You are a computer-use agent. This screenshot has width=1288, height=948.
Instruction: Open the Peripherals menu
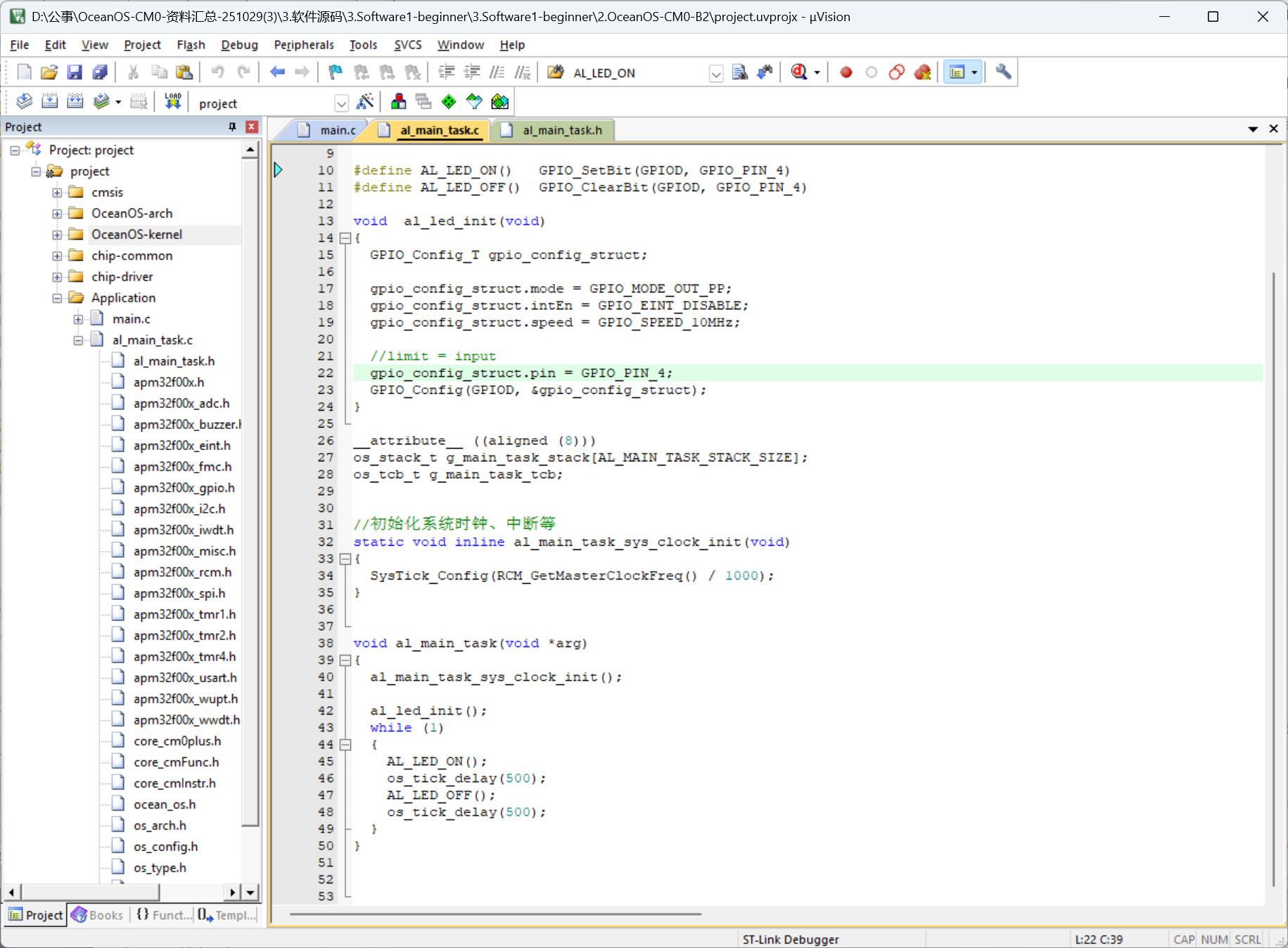(304, 45)
